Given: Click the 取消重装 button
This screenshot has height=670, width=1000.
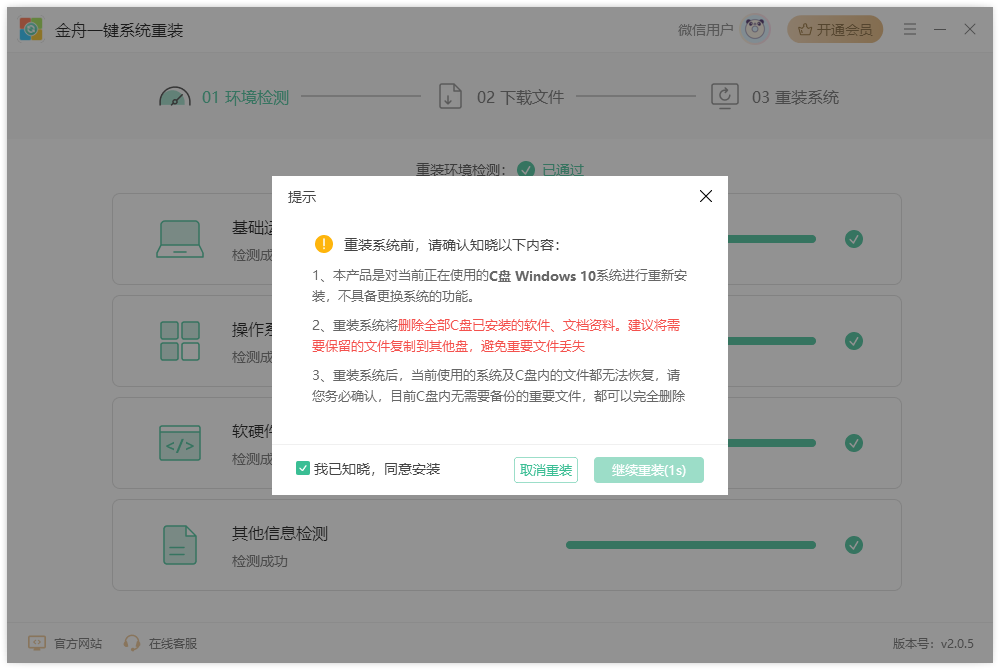Looking at the screenshot, I should tap(545, 469).
